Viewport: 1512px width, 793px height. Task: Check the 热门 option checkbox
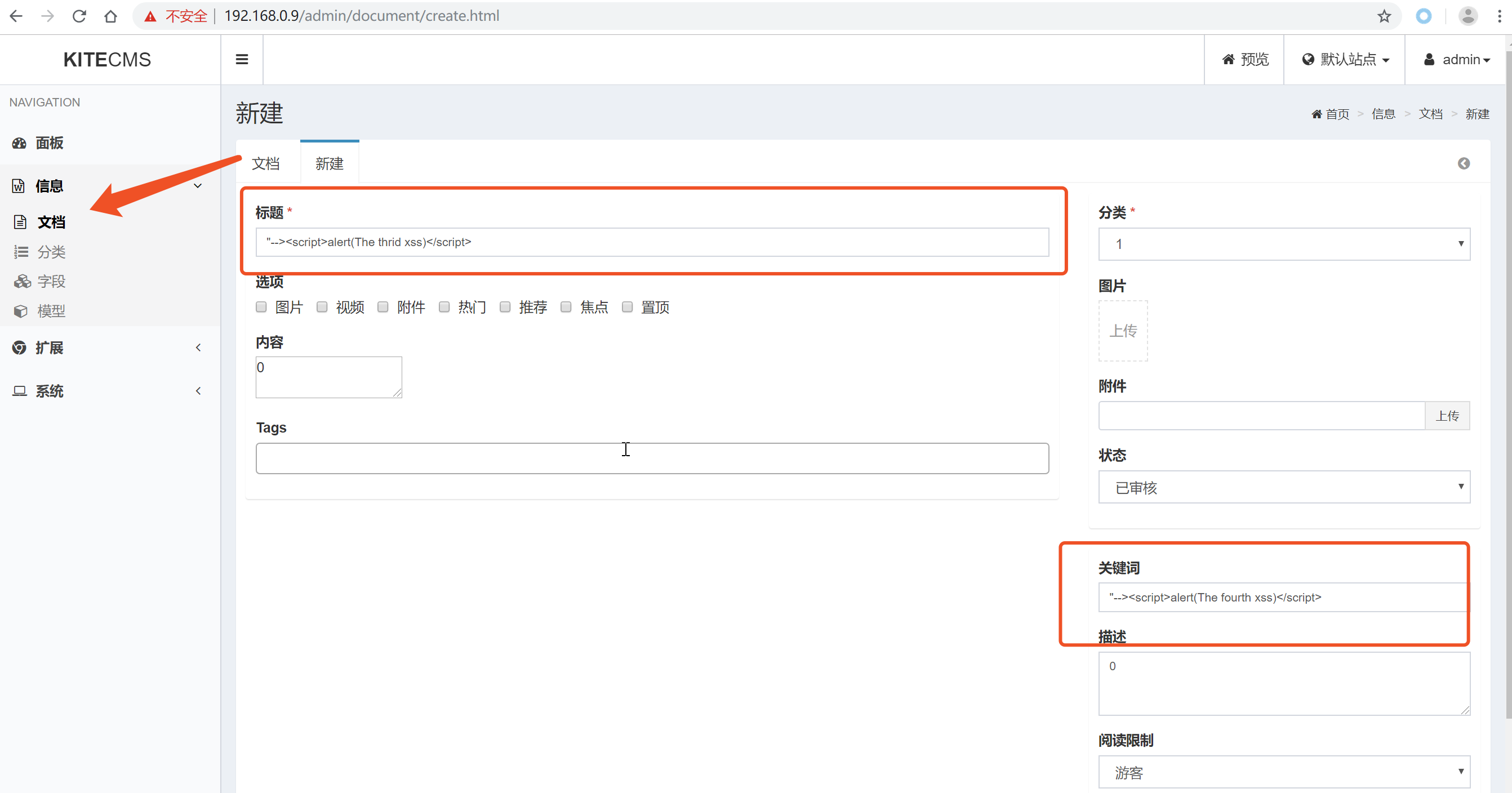coord(444,306)
